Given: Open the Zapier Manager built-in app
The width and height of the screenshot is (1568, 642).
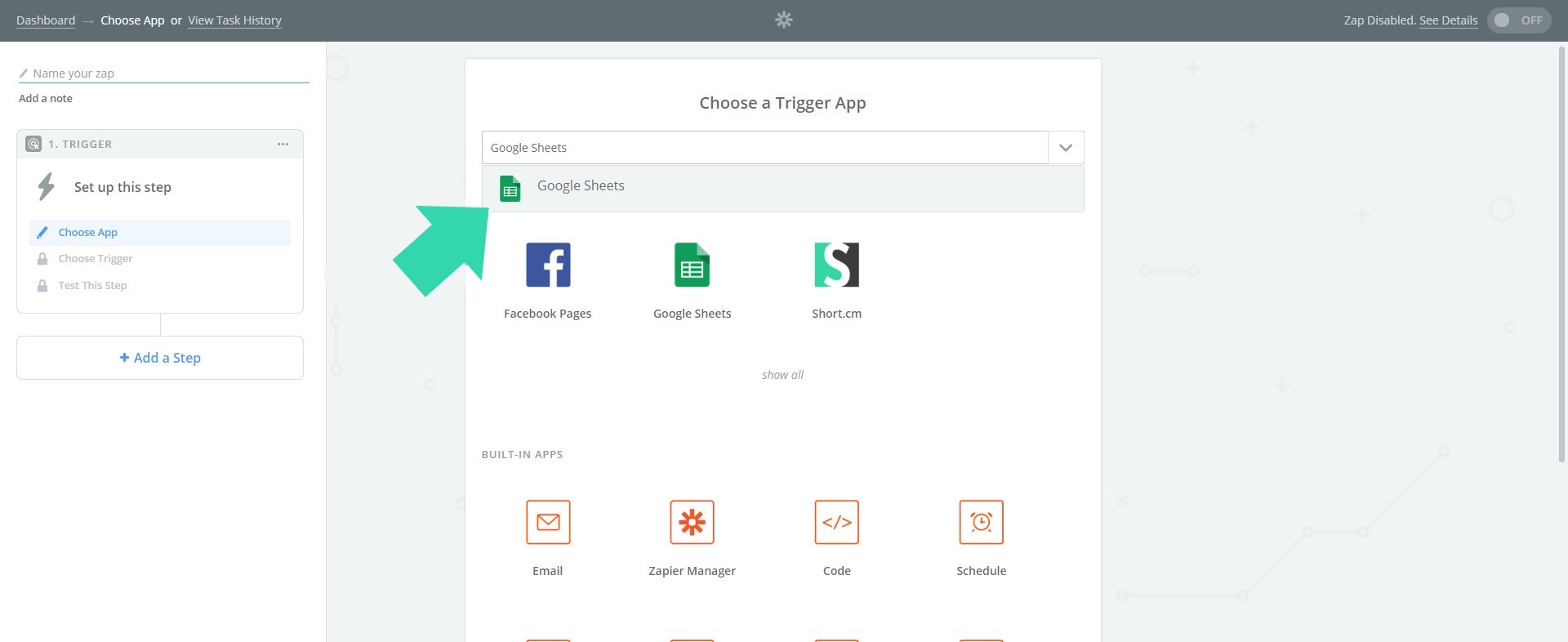Looking at the screenshot, I should [692, 523].
